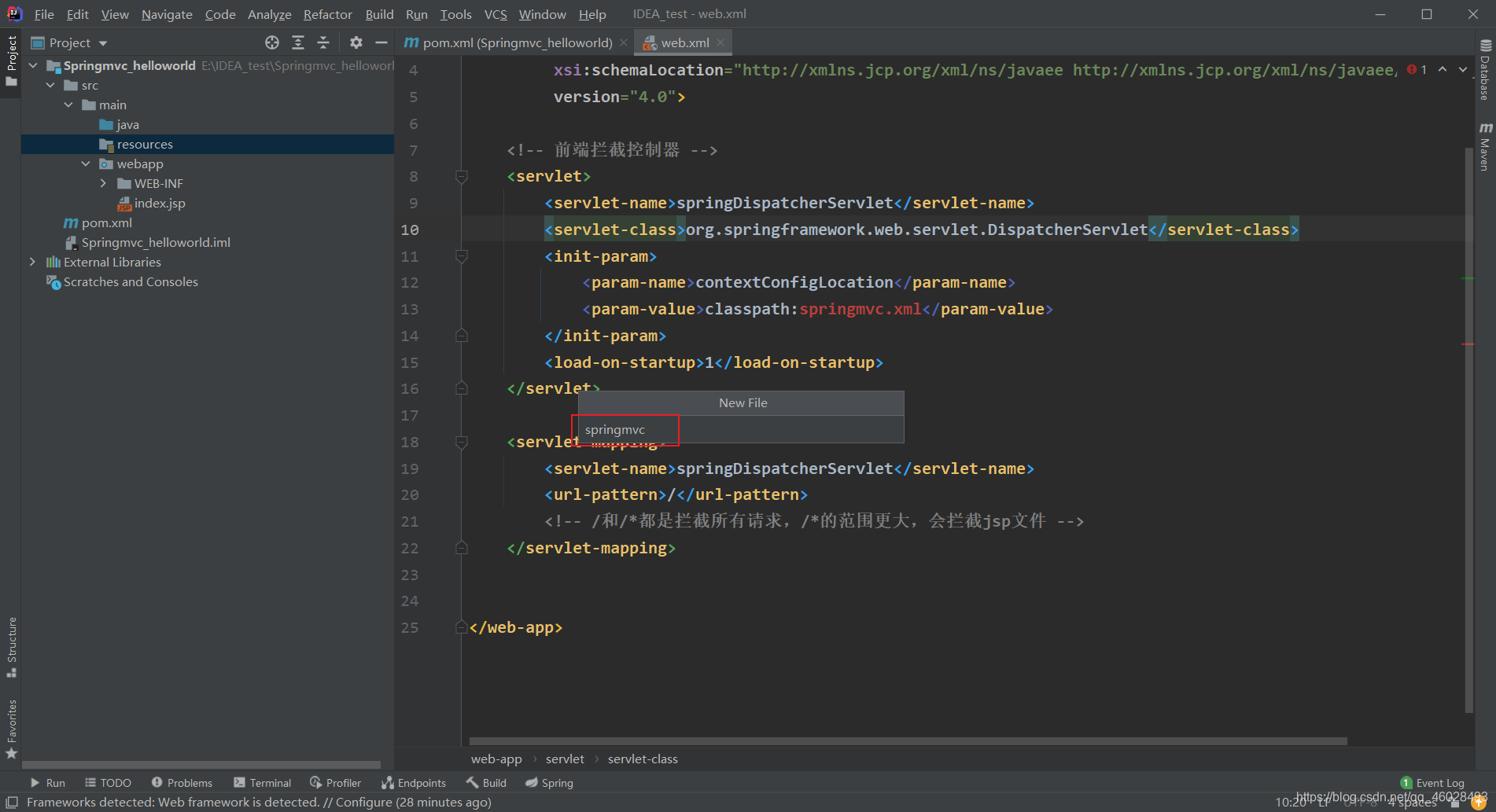
Task: Open the Structure tool window
Action: [x=11, y=647]
